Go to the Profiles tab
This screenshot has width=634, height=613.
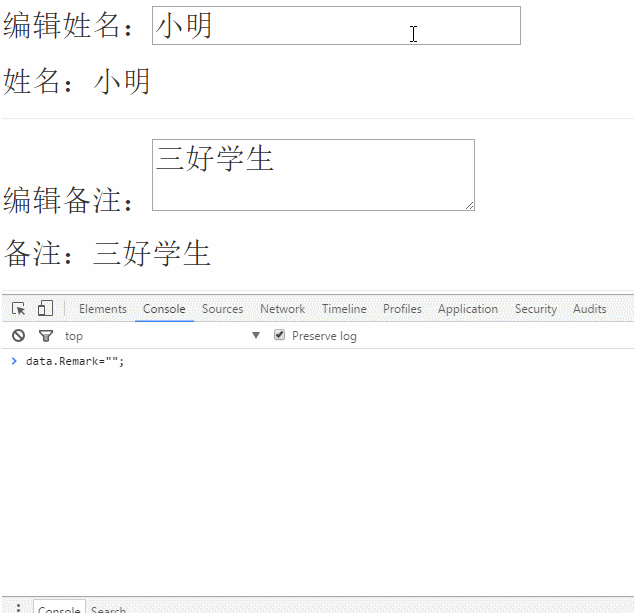402,309
